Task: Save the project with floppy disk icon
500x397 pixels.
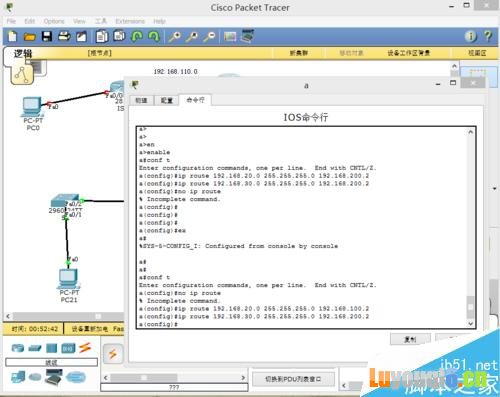Action: click(47, 36)
